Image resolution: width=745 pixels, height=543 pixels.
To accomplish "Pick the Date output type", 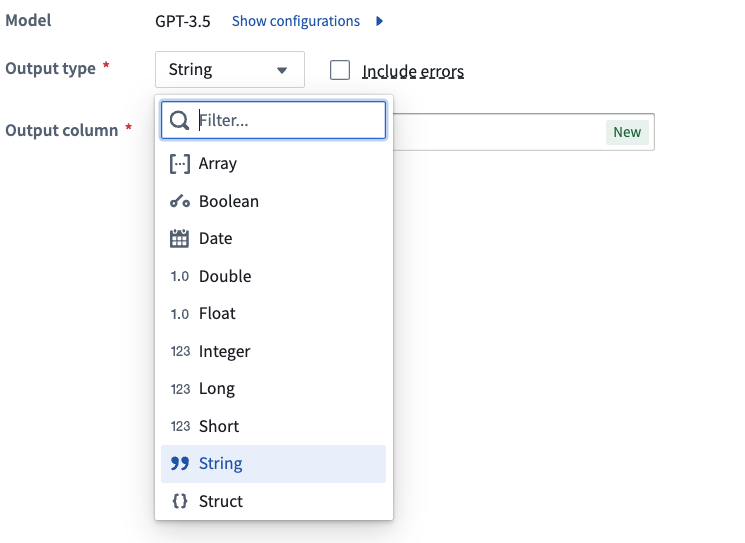I will pos(273,238).
